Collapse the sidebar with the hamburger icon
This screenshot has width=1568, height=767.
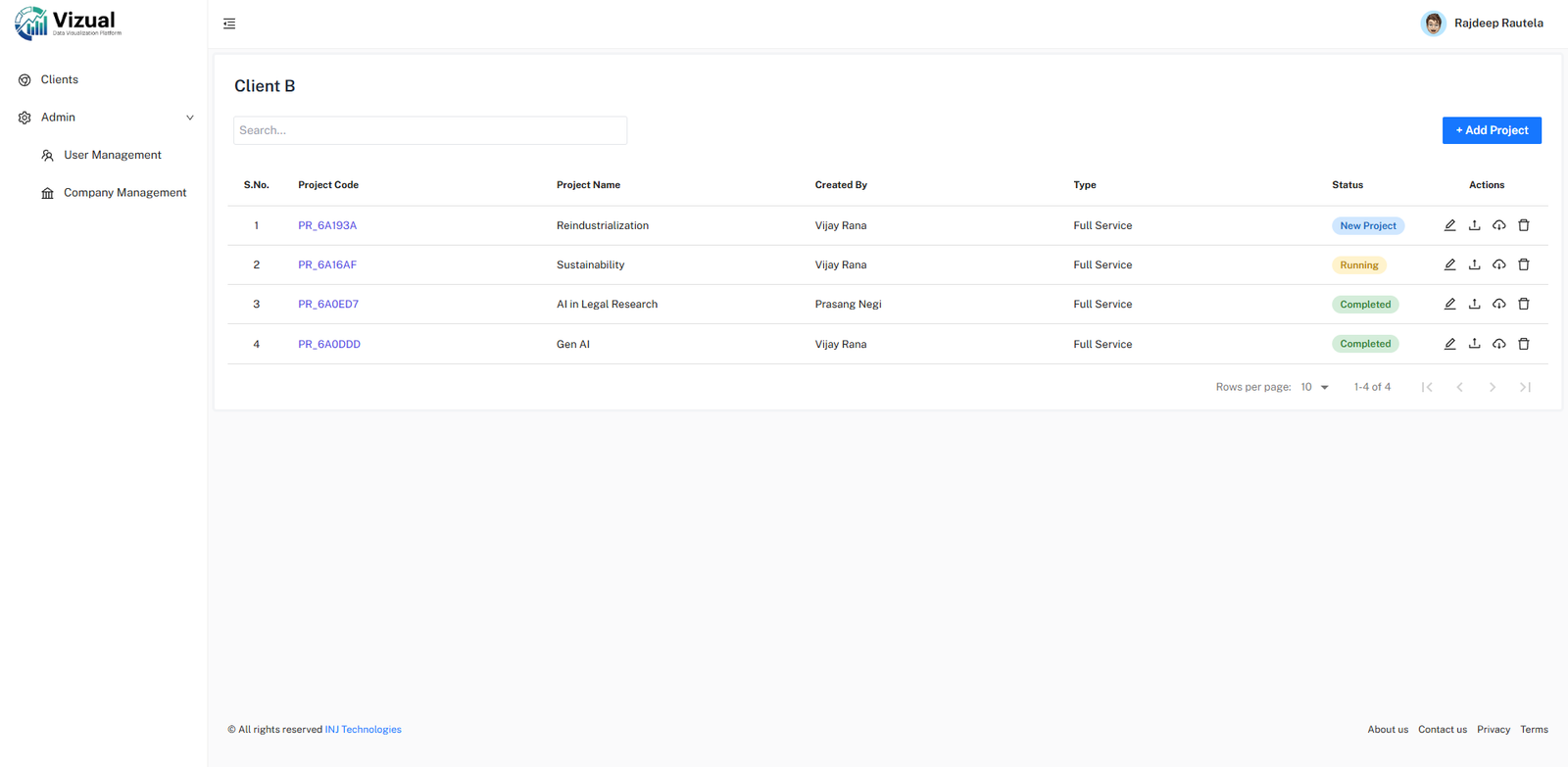(x=229, y=24)
